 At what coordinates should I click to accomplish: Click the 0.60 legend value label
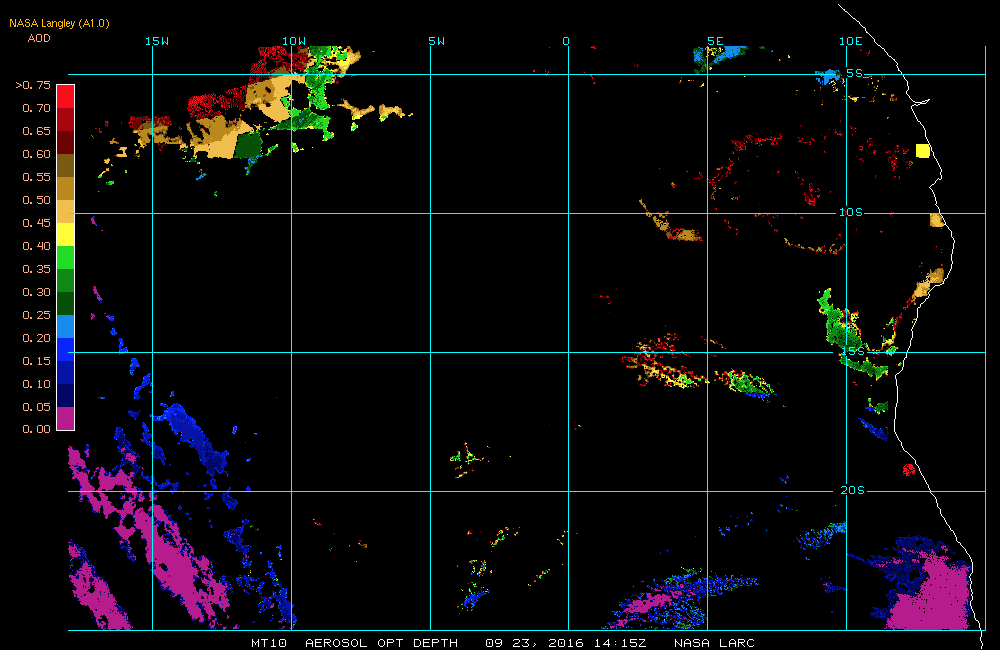coord(36,154)
